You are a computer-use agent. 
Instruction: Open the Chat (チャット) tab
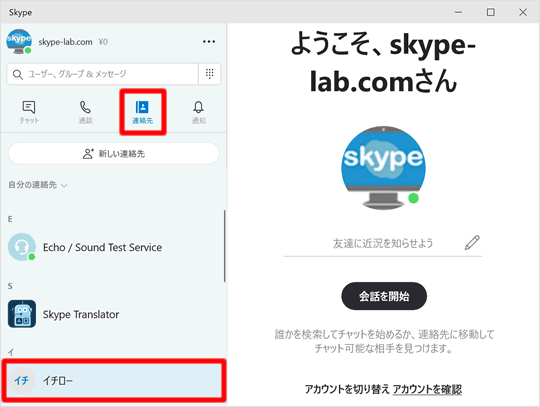pos(29,112)
